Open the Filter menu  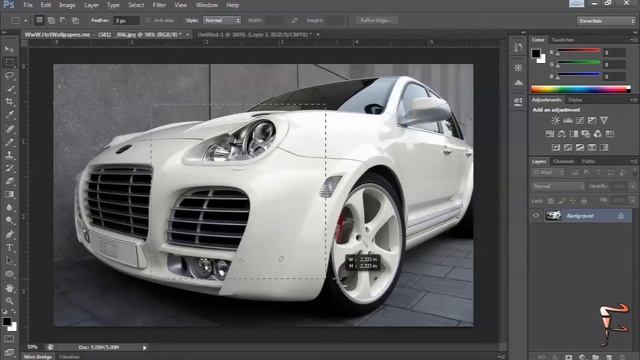point(159,5)
